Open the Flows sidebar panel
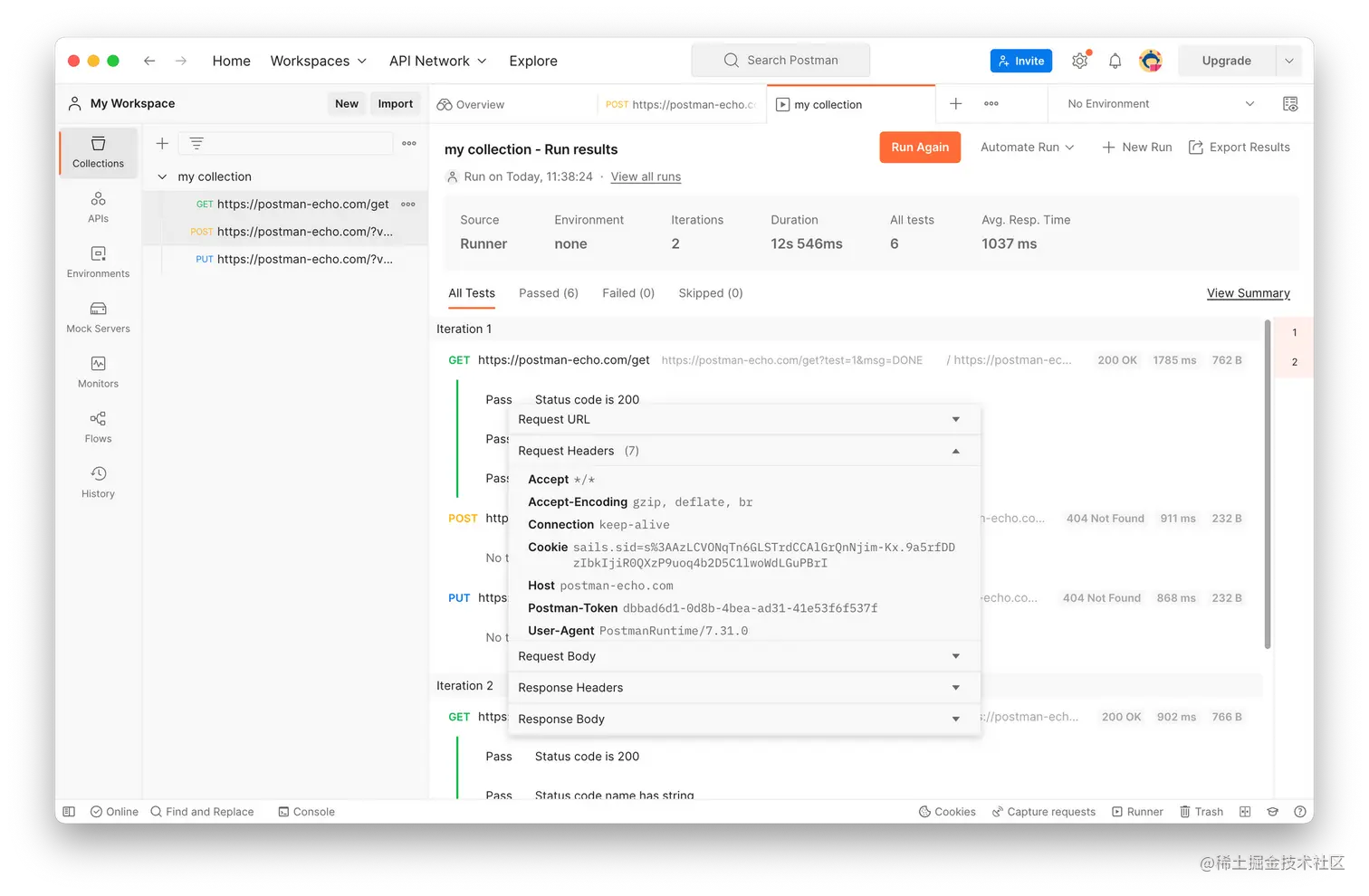 pos(98,427)
